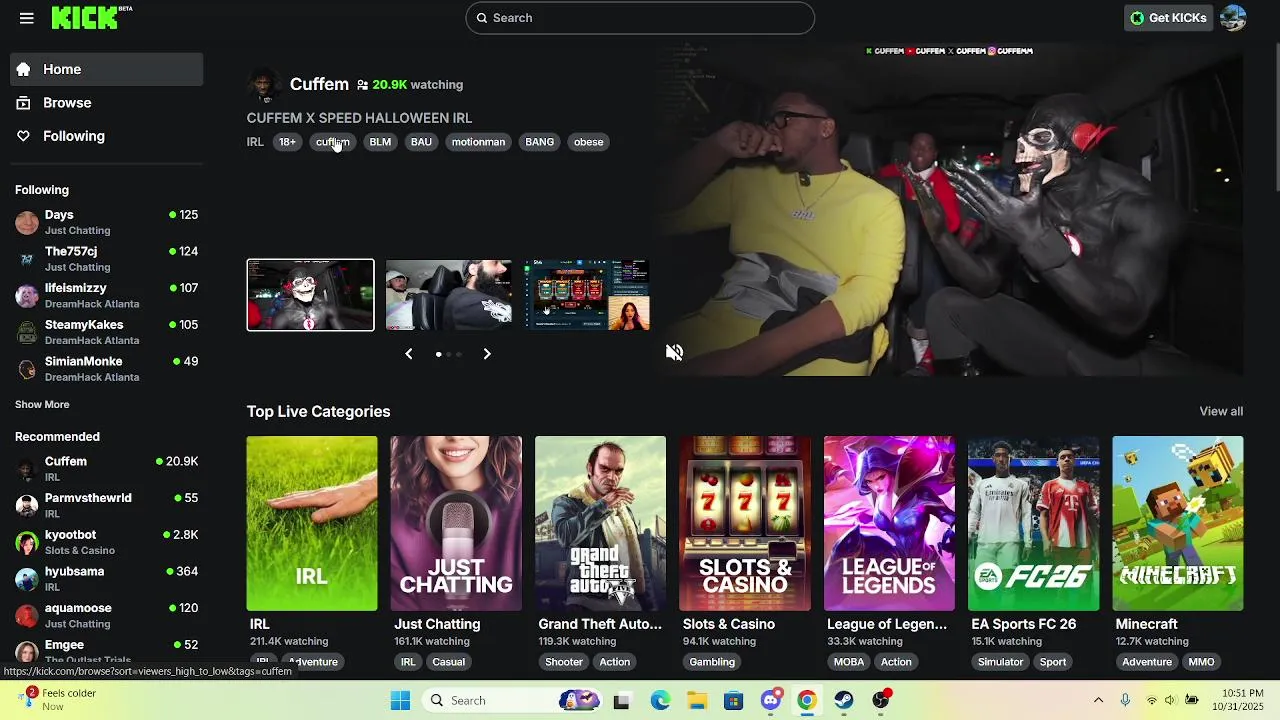Screen dimensions: 1280x720
Task: Click the Chrome taskbar icon
Action: [807, 700]
